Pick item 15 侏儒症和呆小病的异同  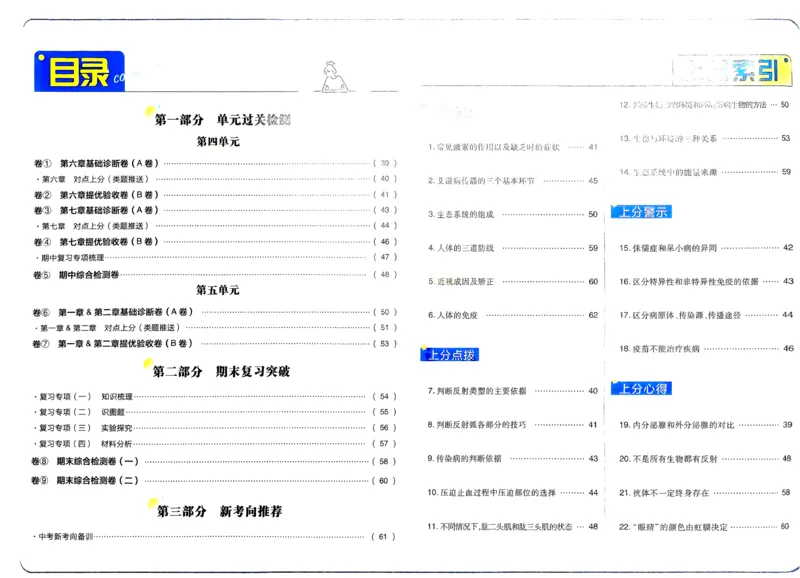[706, 248]
